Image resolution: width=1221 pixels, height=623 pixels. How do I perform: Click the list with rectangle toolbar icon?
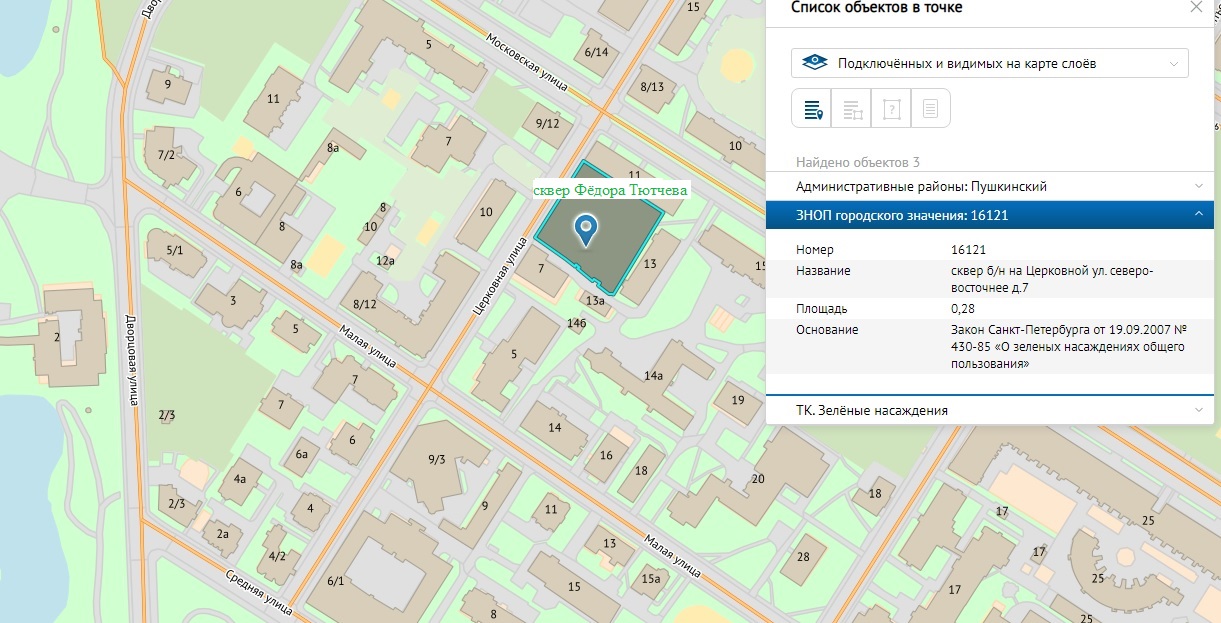pos(852,109)
